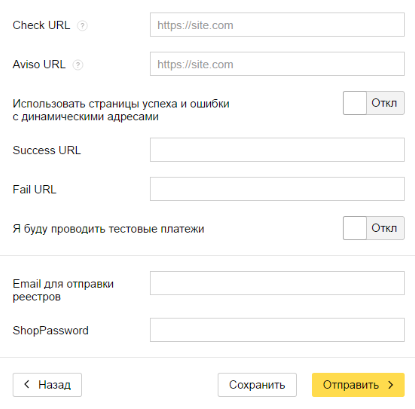Focus the Check URL input field
Viewport: 415px width, 409px height.
[x=277, y=25]
